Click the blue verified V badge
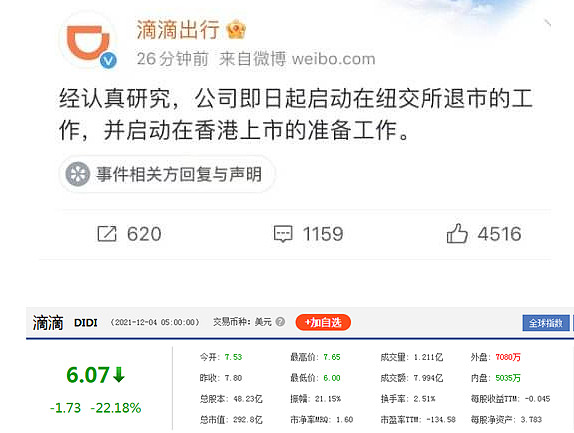The image size is (574, 433). pos(109,60)
